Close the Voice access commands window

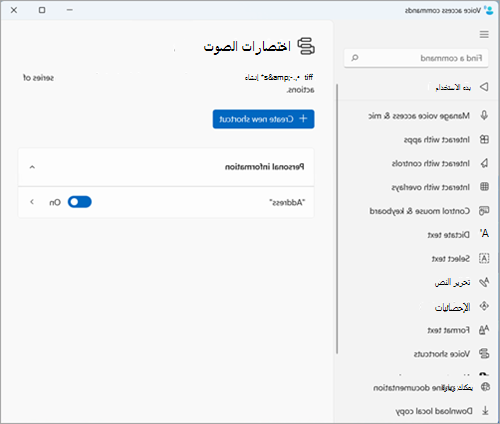14,10
